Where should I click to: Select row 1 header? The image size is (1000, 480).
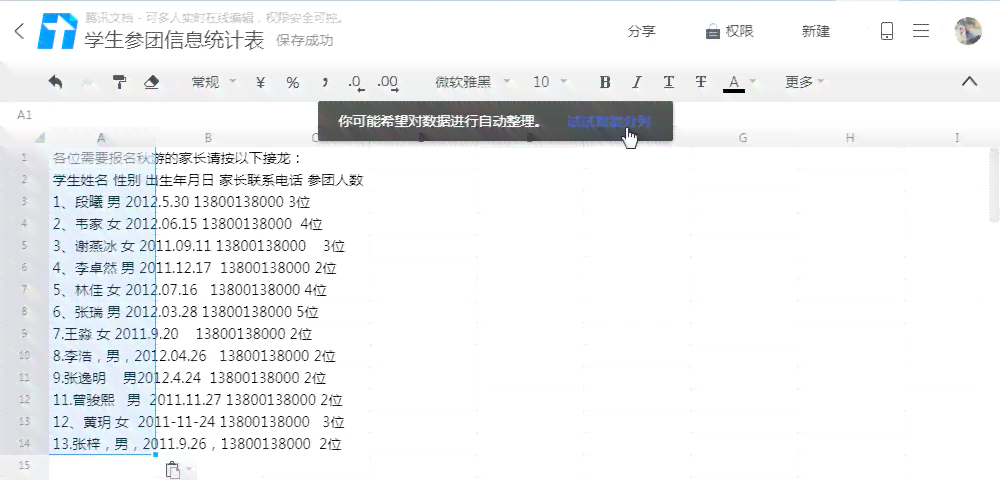pos(24,158)
